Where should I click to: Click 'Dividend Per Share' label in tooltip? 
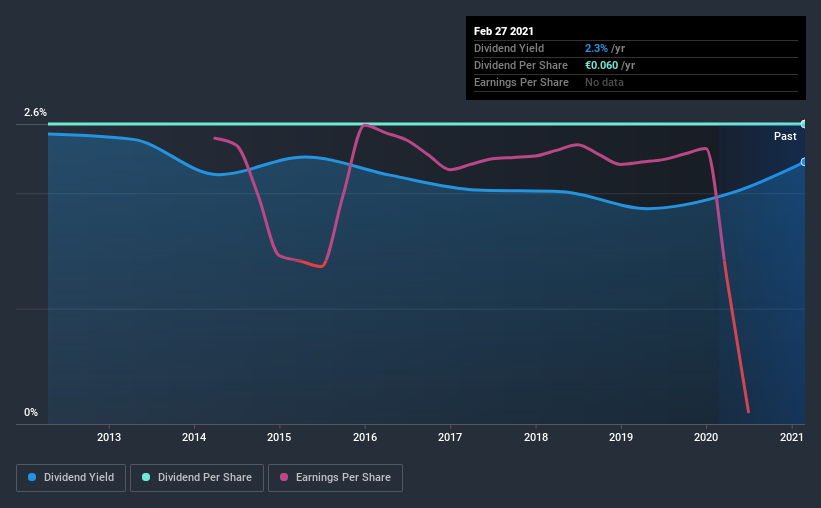pyautogui.click(x=521, y=65)
